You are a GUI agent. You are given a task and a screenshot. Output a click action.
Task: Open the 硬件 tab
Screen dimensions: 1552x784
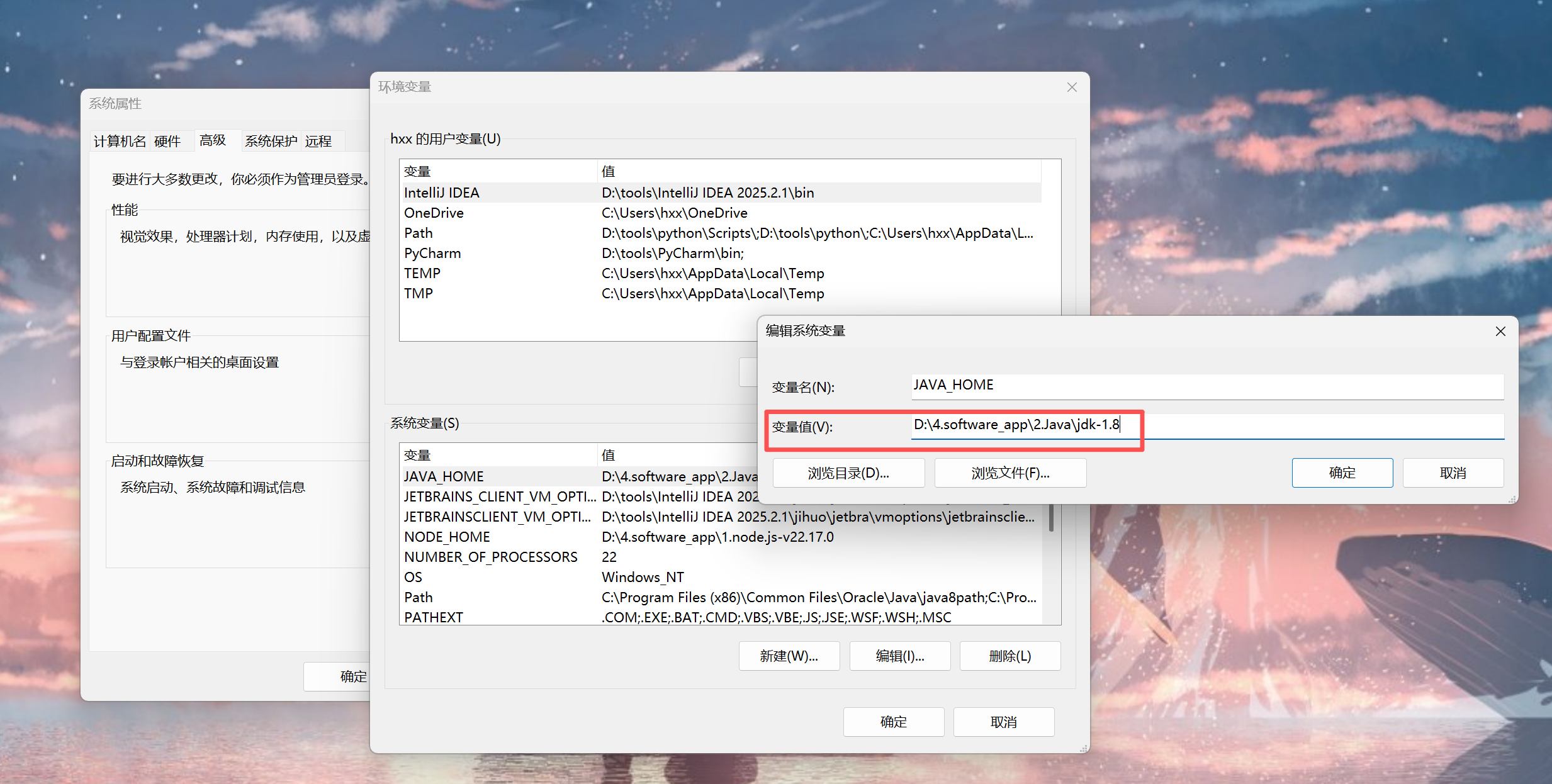[x=167, y=141]
